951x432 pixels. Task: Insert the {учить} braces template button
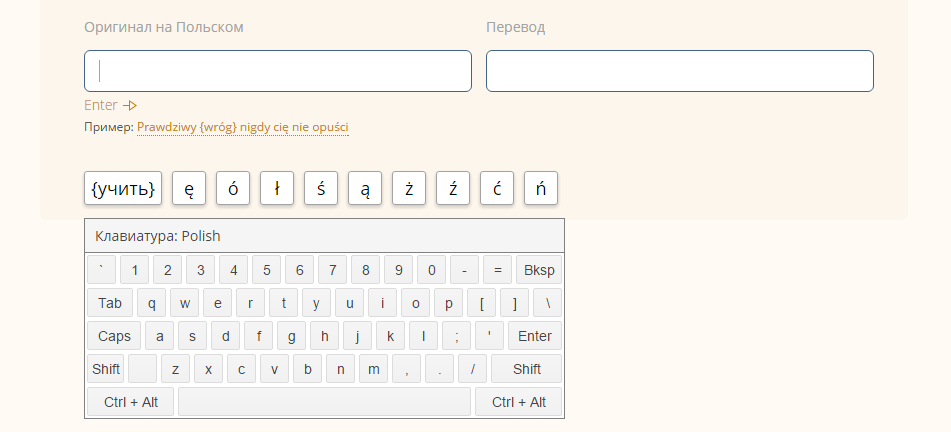tap(123, 189)
